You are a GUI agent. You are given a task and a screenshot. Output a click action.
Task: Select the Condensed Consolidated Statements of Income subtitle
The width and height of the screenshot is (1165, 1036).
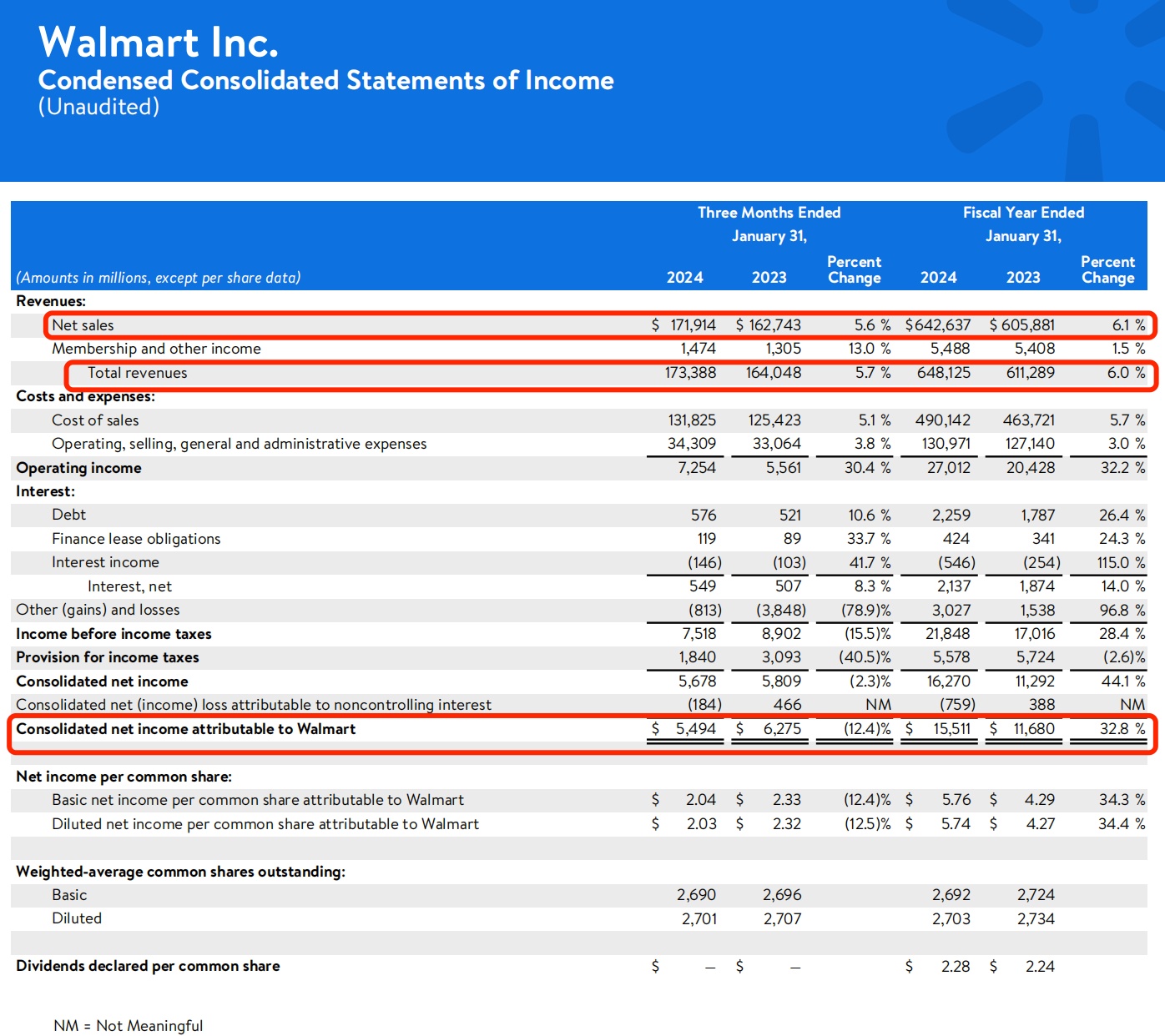click(x=325, y=80)
